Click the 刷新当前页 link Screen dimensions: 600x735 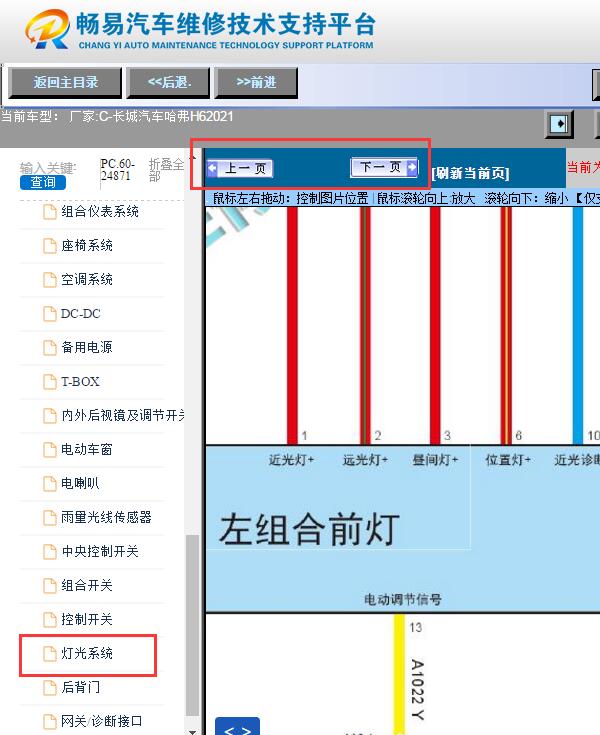470,173
